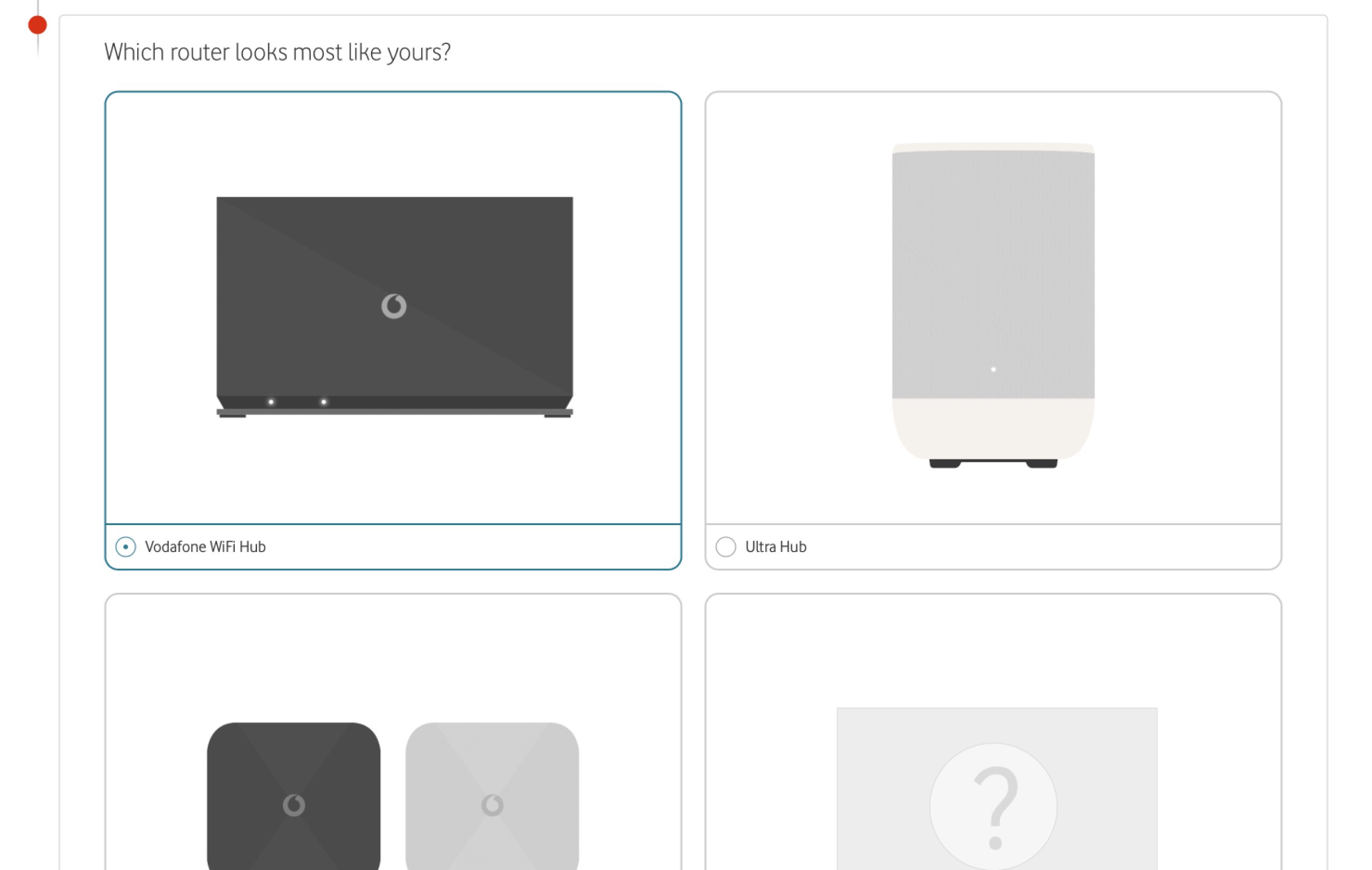Click the LED dot on Ultra Hub
This screenshot has width=1372, height=870.
click(x=993, y=370)
